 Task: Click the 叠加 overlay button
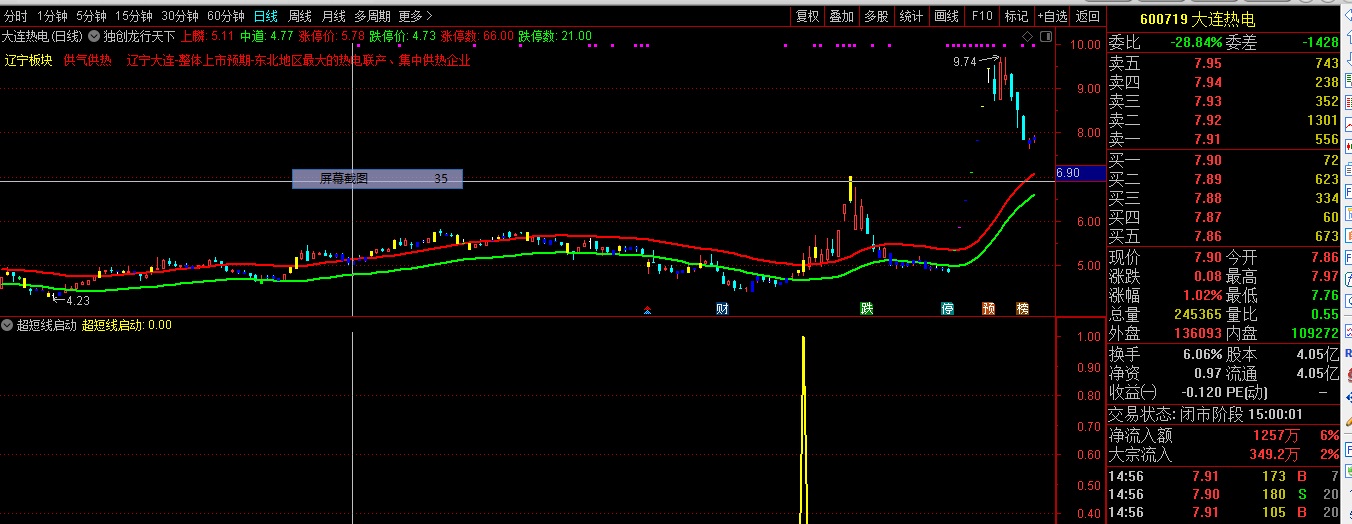(x=842, y=16)
